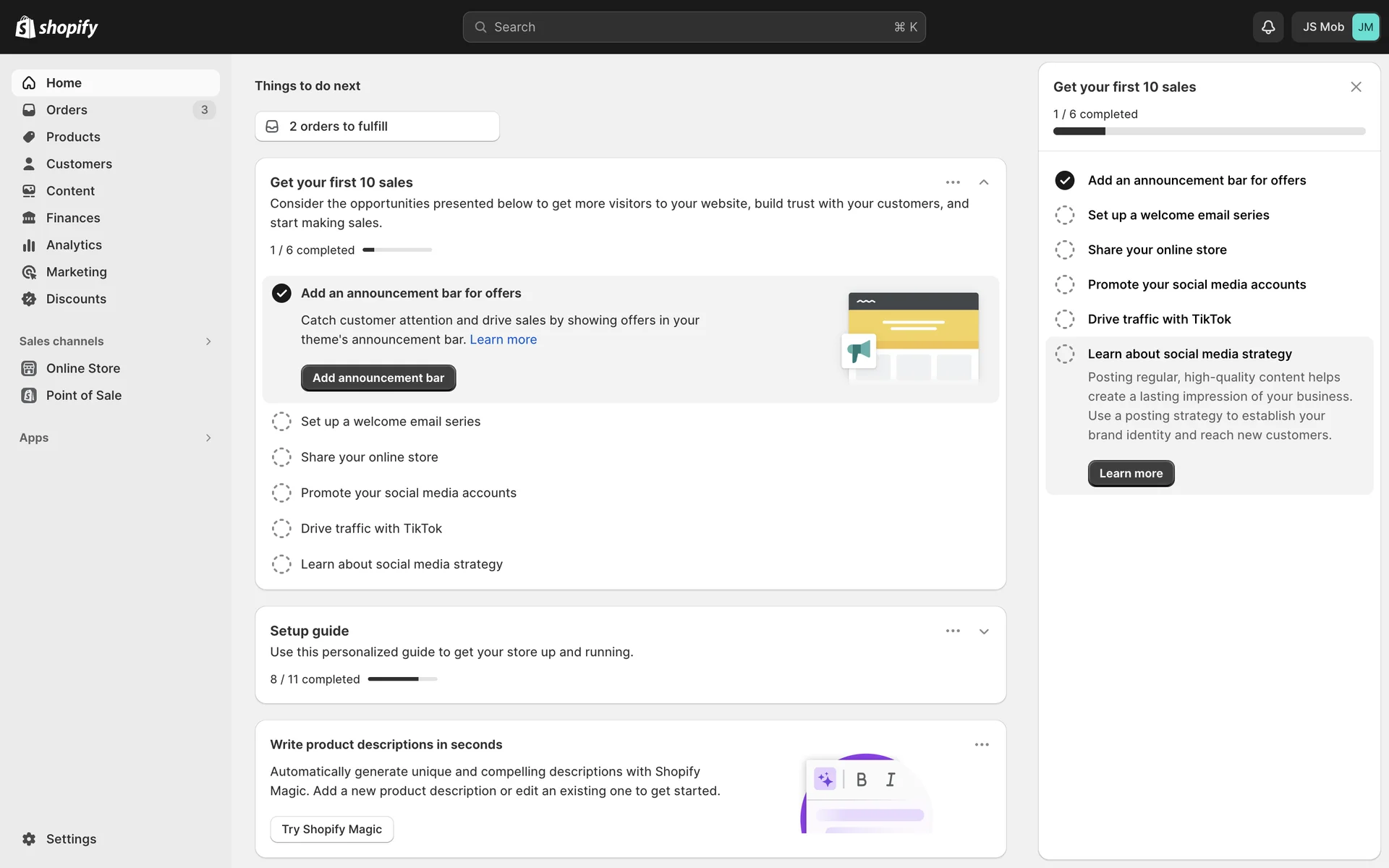Click the 'Add announcement bar' button
This screenshot has width=1389, height=868.
coord(378,378)
